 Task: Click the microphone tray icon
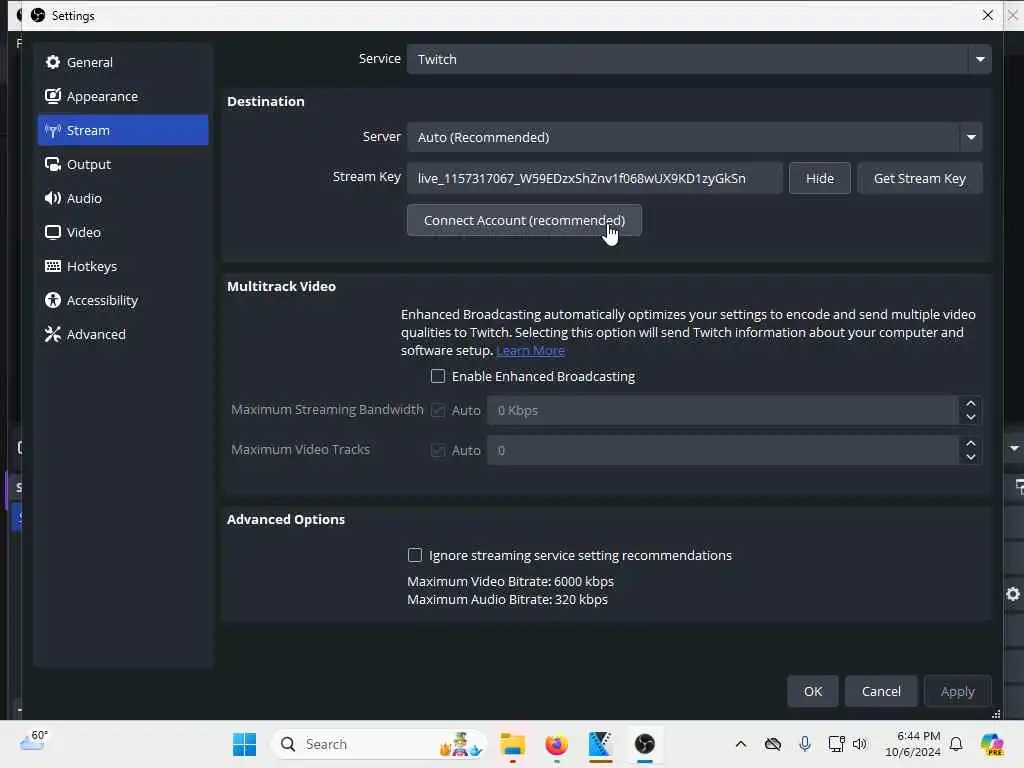tap(805, 744)
